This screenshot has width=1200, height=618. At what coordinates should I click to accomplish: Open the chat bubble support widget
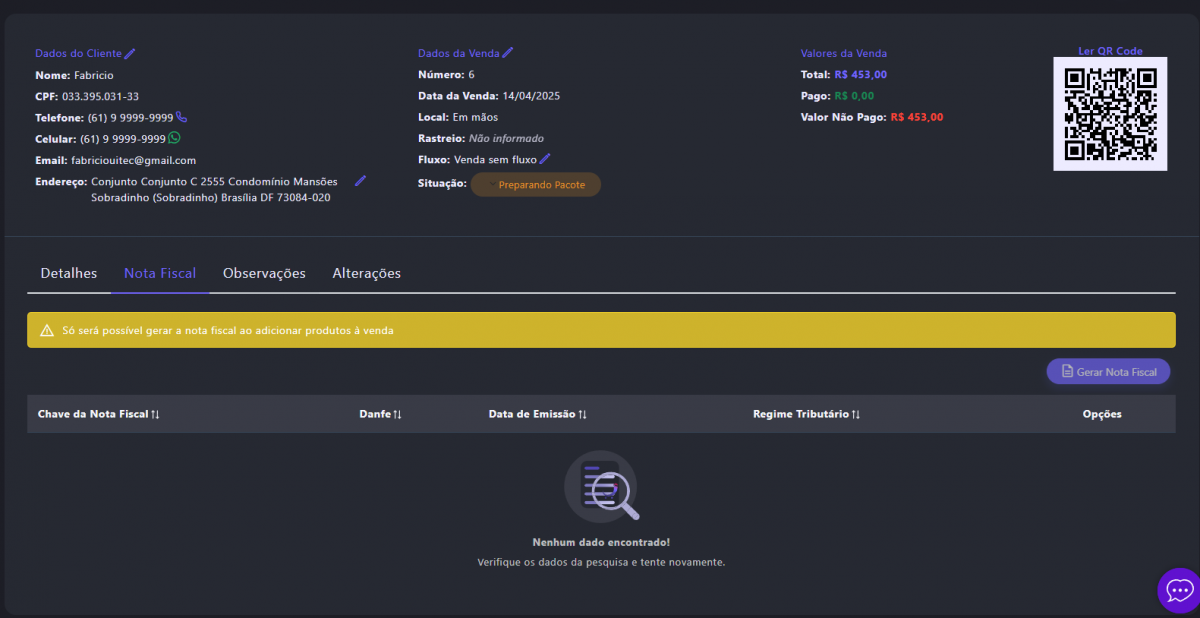pos(1178,590)
